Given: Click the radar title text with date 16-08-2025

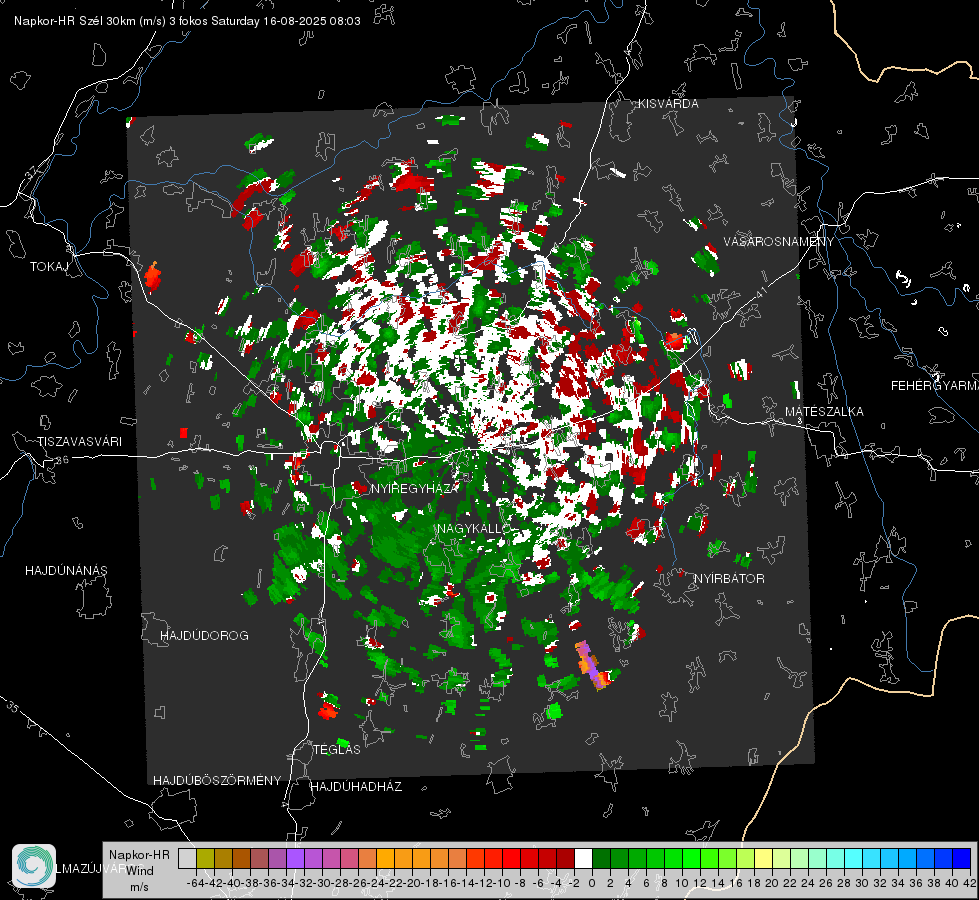Looking at the screenshot, I should click(187, 21).
